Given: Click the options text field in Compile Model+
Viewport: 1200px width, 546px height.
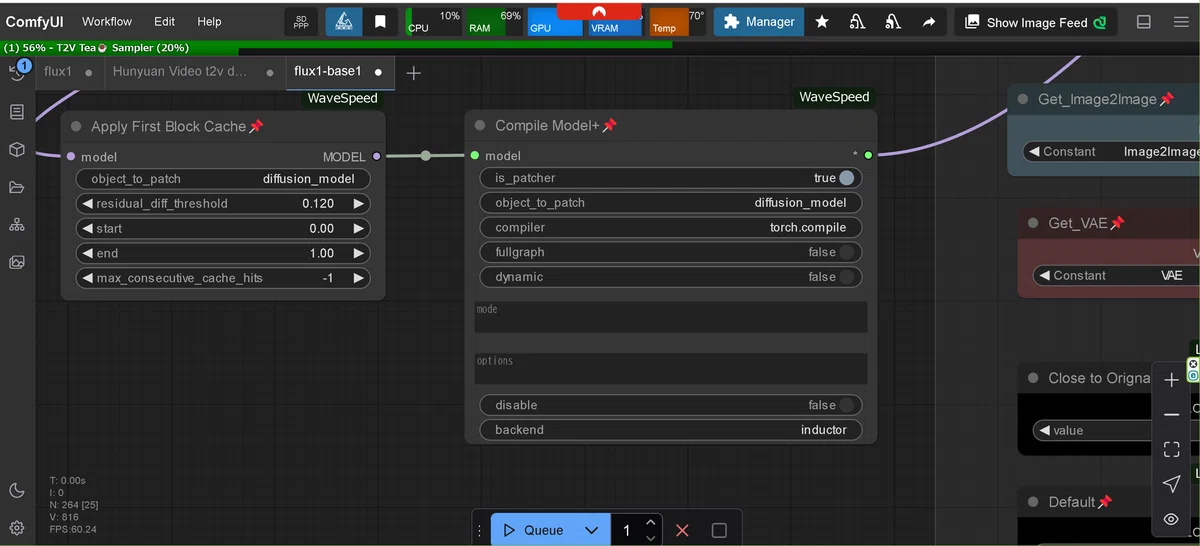Looking at the screenshot, I should [x=671, y=368].
